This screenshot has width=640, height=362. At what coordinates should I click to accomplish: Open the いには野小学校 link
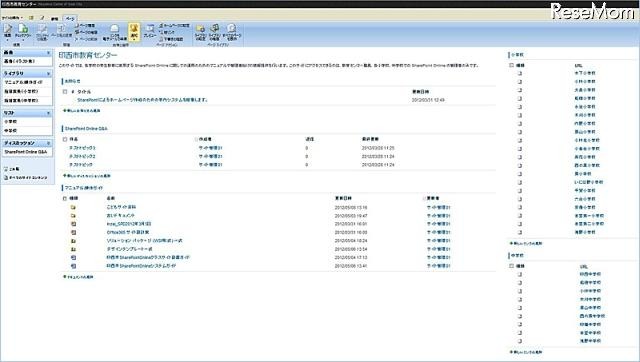589,182
